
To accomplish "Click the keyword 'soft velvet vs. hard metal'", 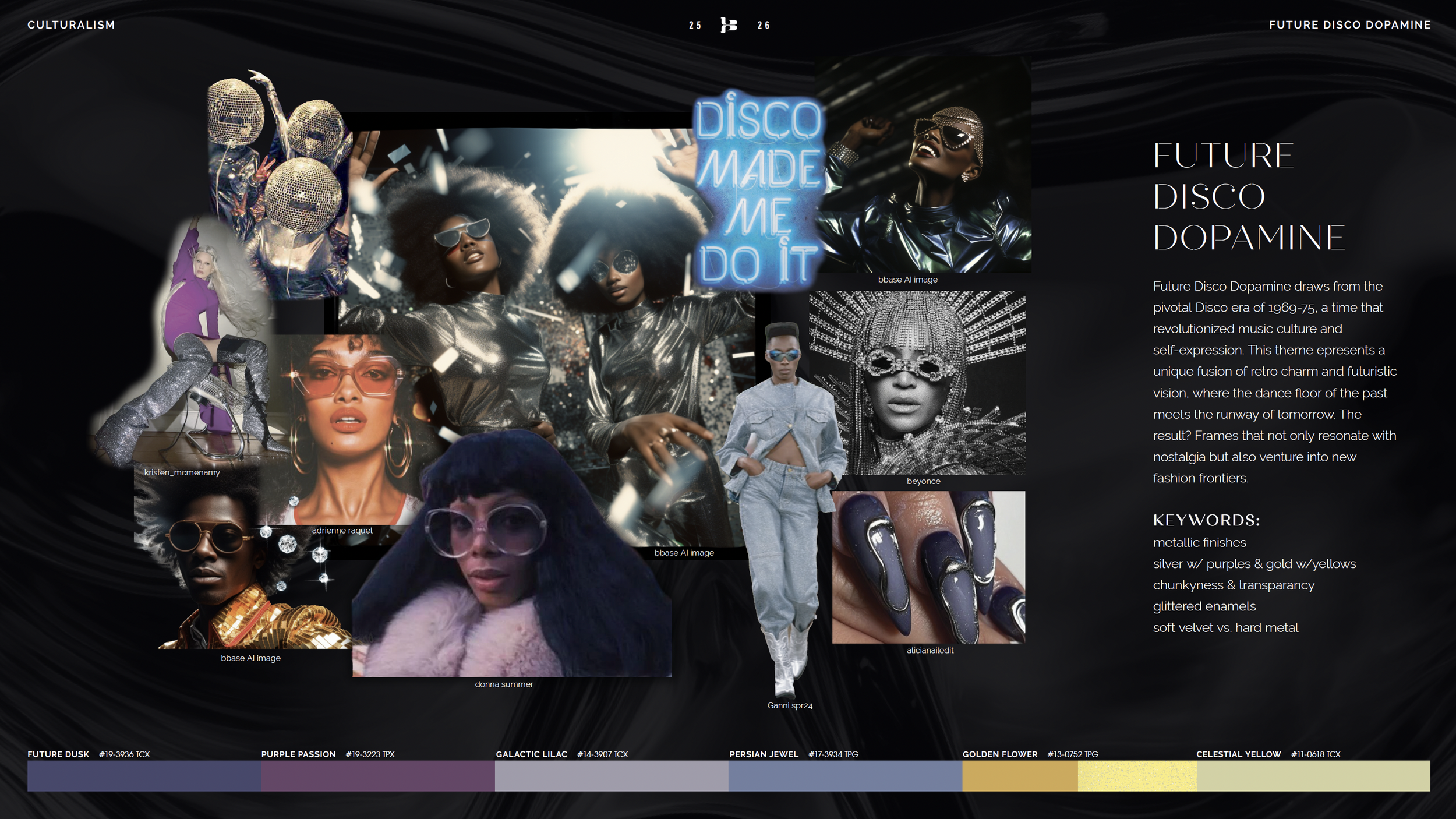I will click(x=1225, y=627).
